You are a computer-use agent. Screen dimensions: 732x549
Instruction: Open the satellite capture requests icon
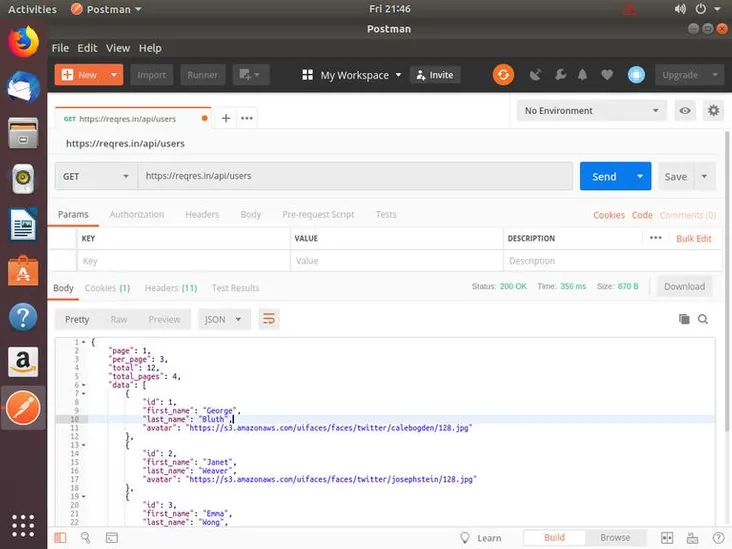(535, 75)
